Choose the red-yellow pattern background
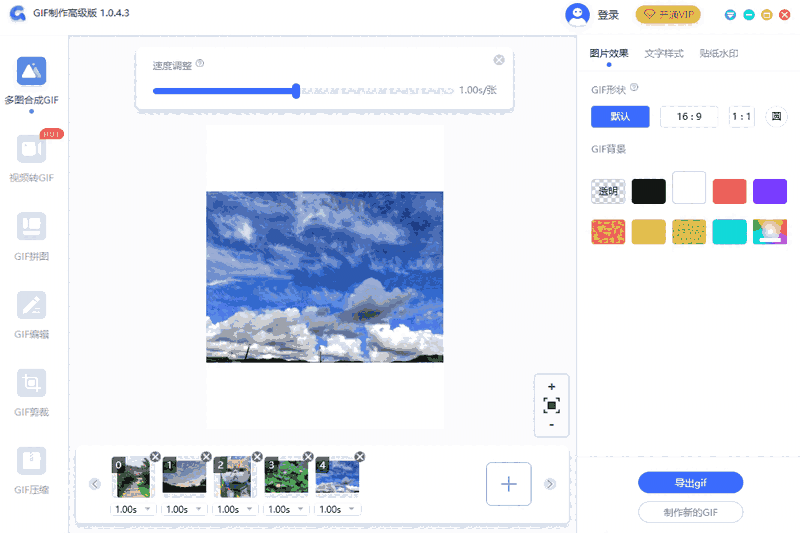800x533 pixels. (608, 232)
